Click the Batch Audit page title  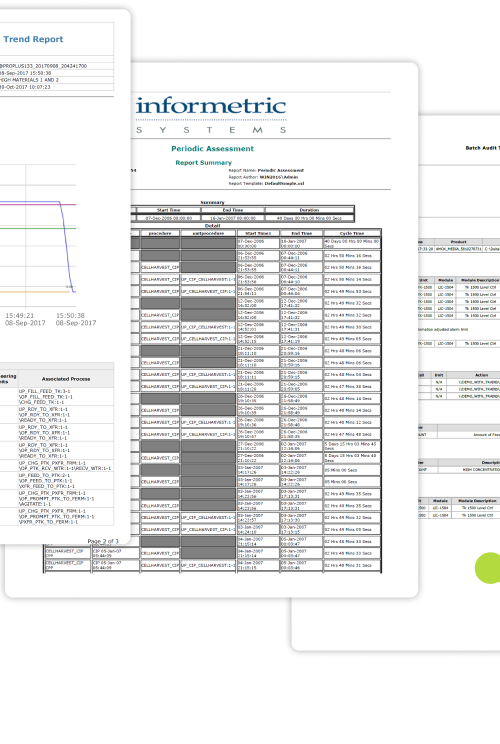(482, 148)
